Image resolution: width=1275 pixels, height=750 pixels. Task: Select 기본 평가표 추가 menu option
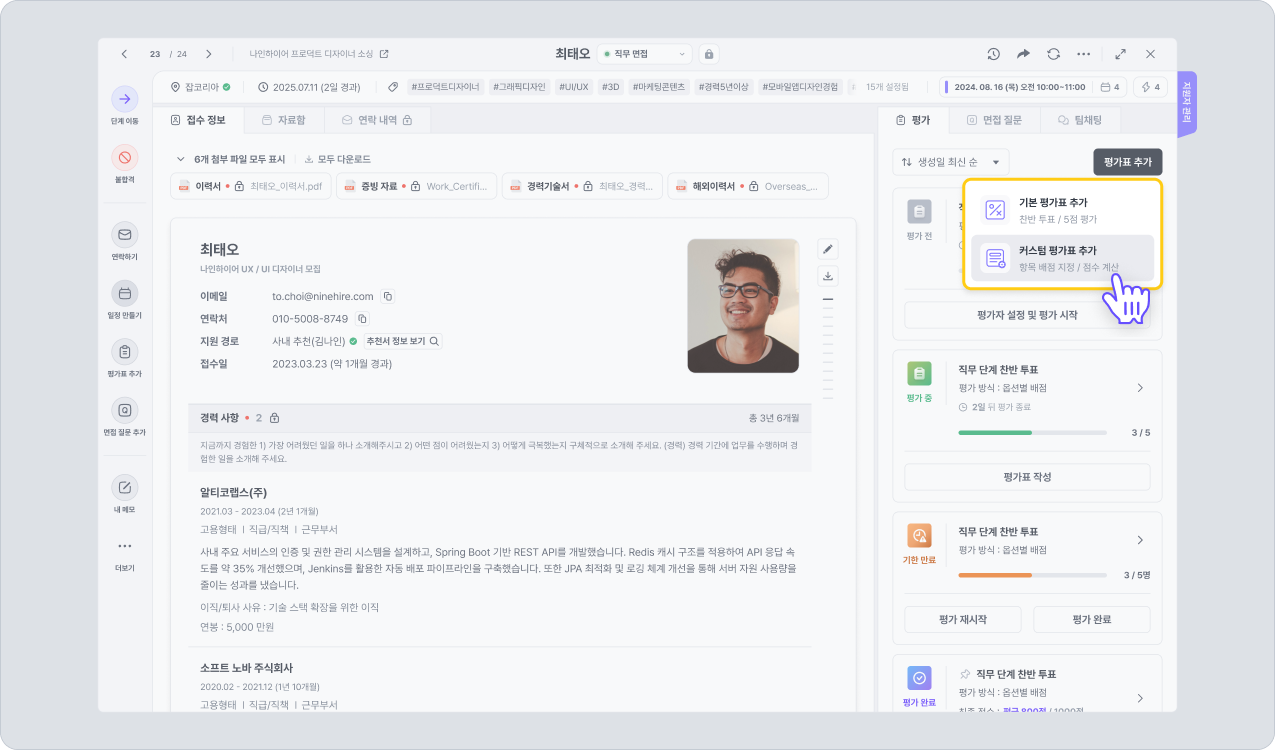[1062, 210]
